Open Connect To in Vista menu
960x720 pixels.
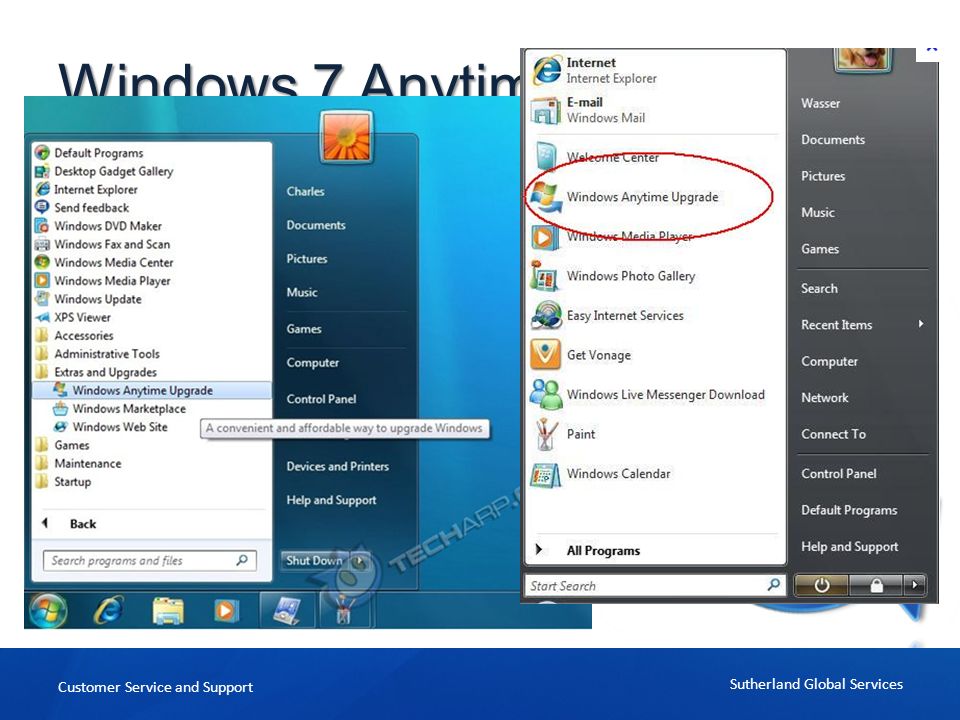833,434
